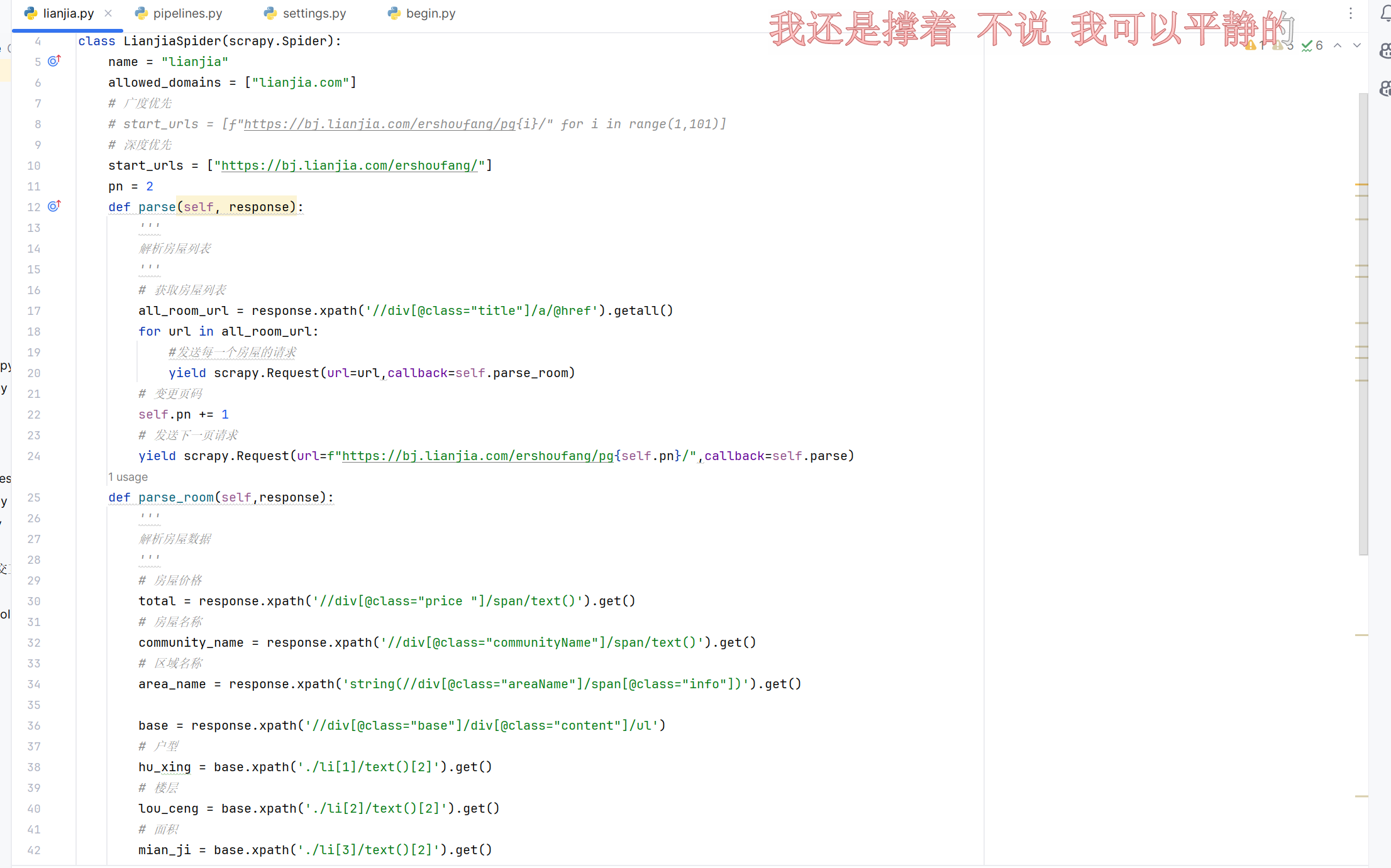Image resolution: width=1391 pixels, height=868 pixels.
Task: Click 'total' variable on line 30
Action: (x=157, y=601)
